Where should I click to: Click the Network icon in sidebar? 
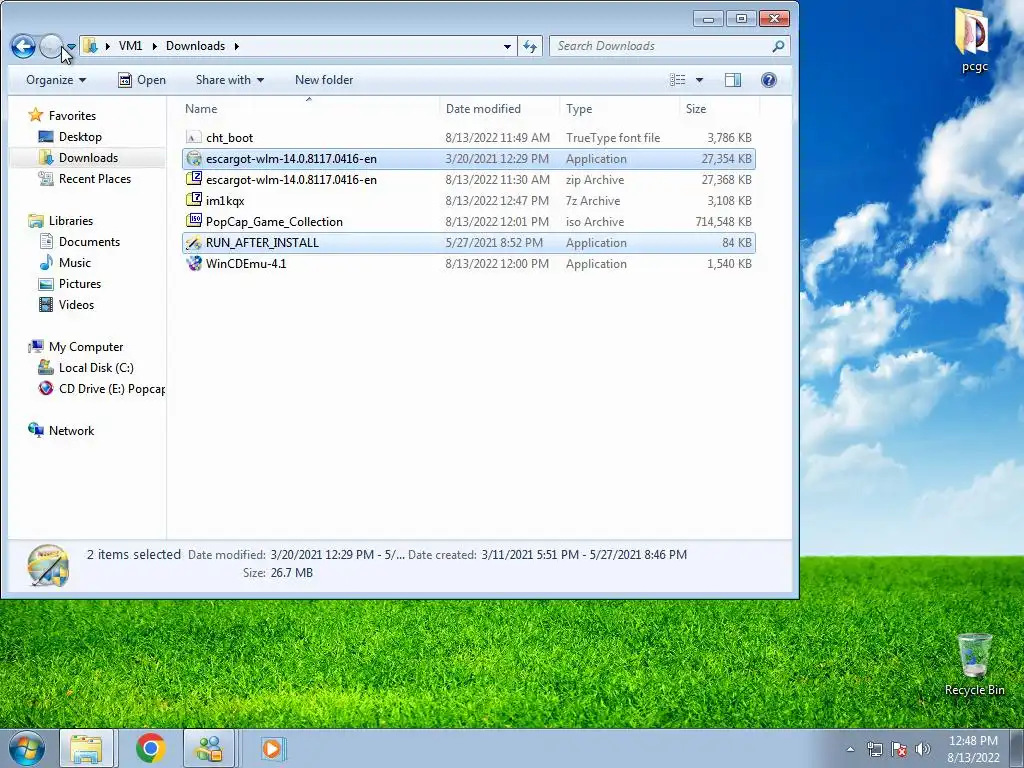pyautogui.click(x=35, y=430)
